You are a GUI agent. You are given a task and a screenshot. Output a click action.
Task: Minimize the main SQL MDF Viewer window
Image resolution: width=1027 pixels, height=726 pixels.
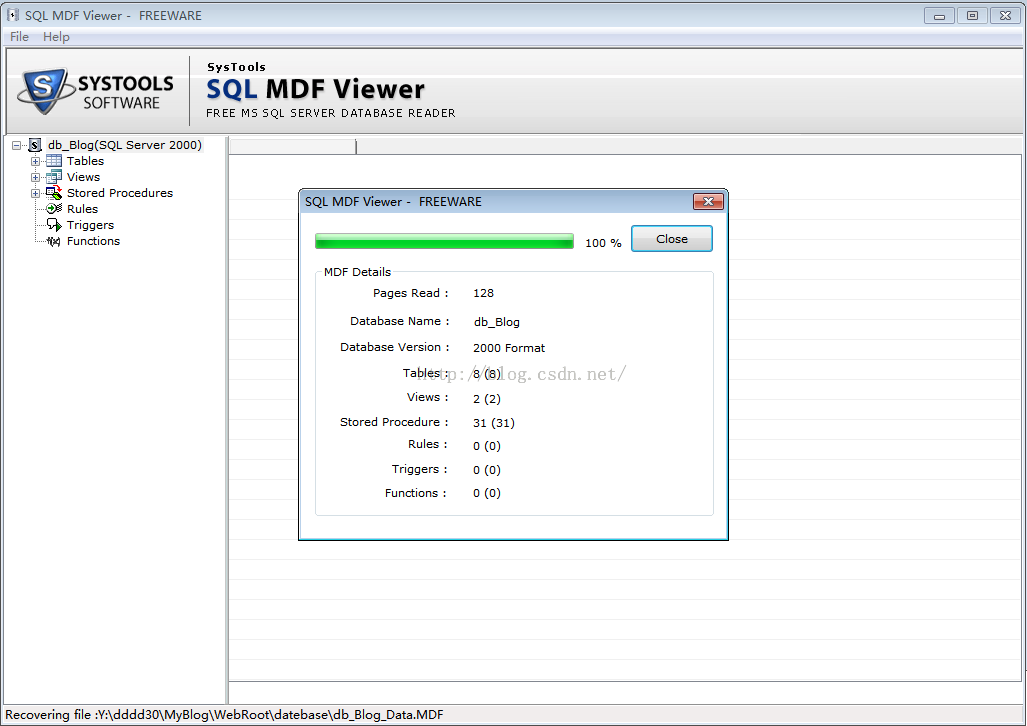pyautogui.click(x=939, y=16)
